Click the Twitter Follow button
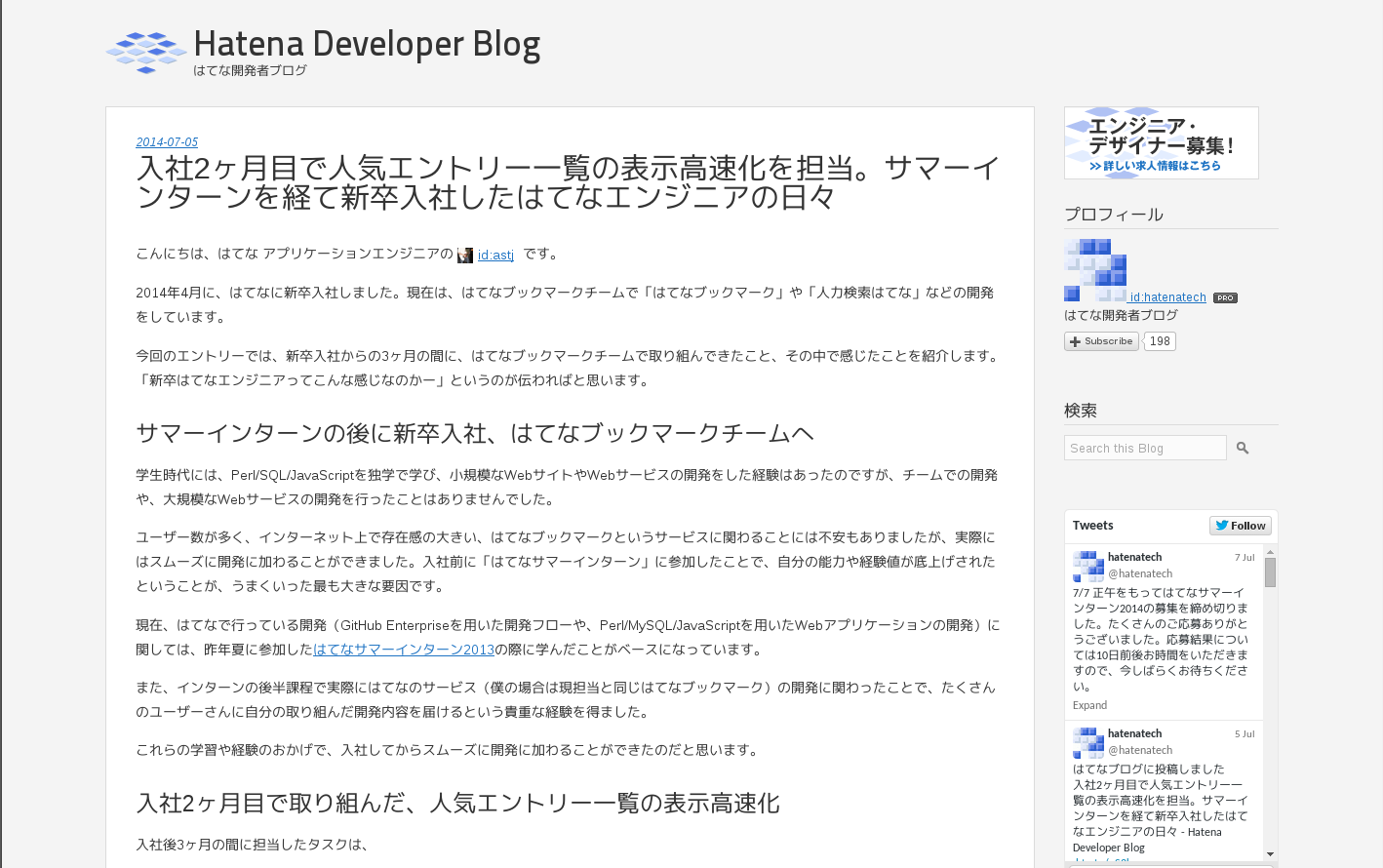Image resolution: width=1383 pixels, height=868 pixels. [1241, 526]
